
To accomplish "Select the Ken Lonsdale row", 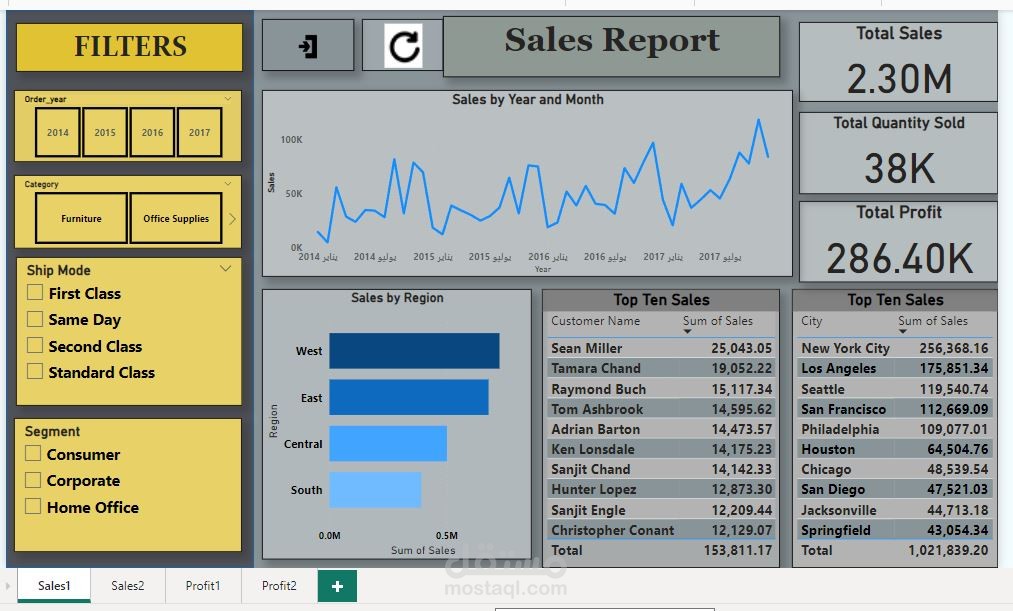I will tap(661, 449).
